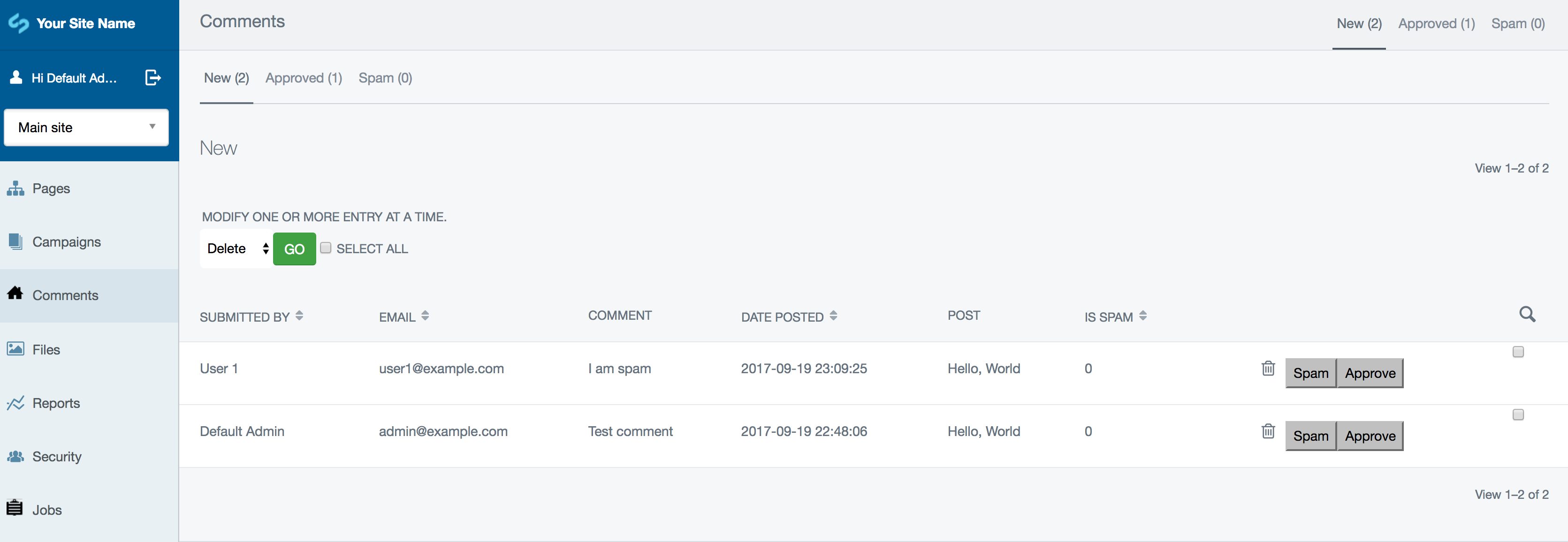The height and width of the screenshot is (542, 1568).
Task: Click Spam button for Default Admin comment
Action: pos(1311,434)
